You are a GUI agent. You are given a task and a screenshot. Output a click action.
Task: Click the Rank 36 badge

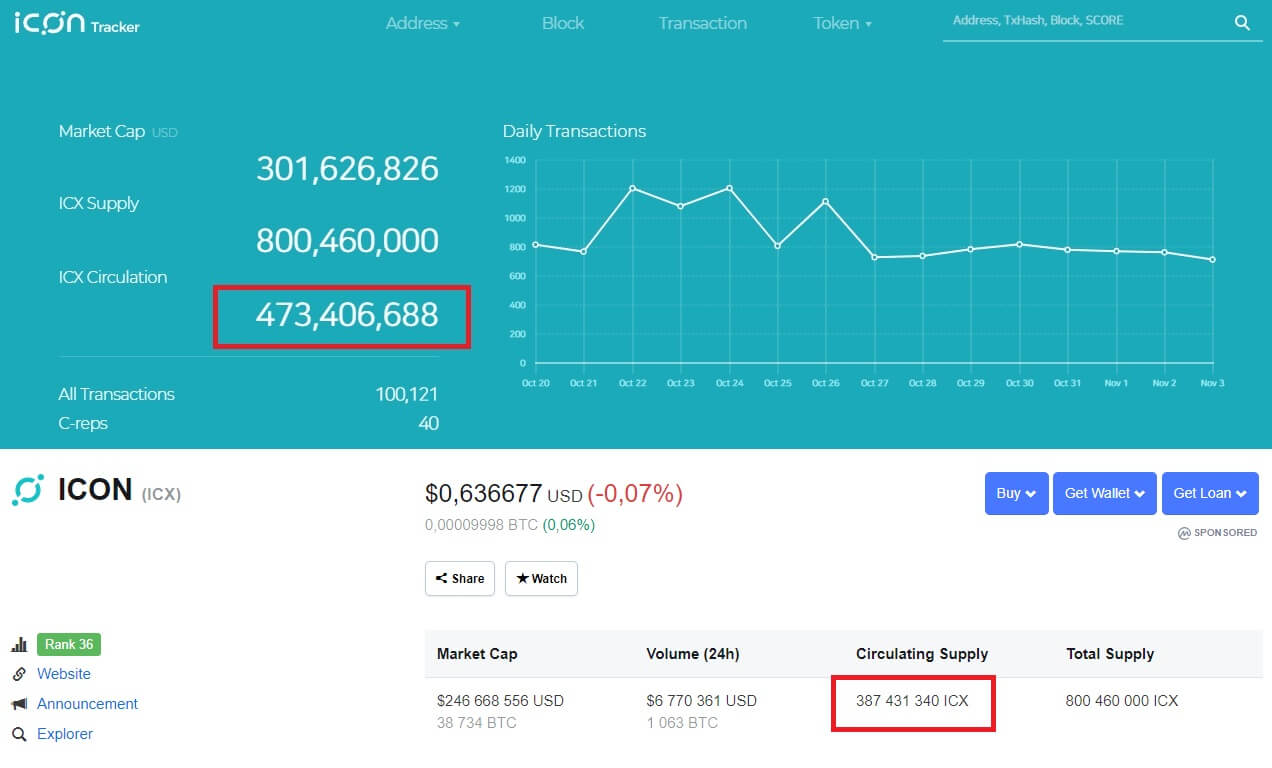click(69, 644)
